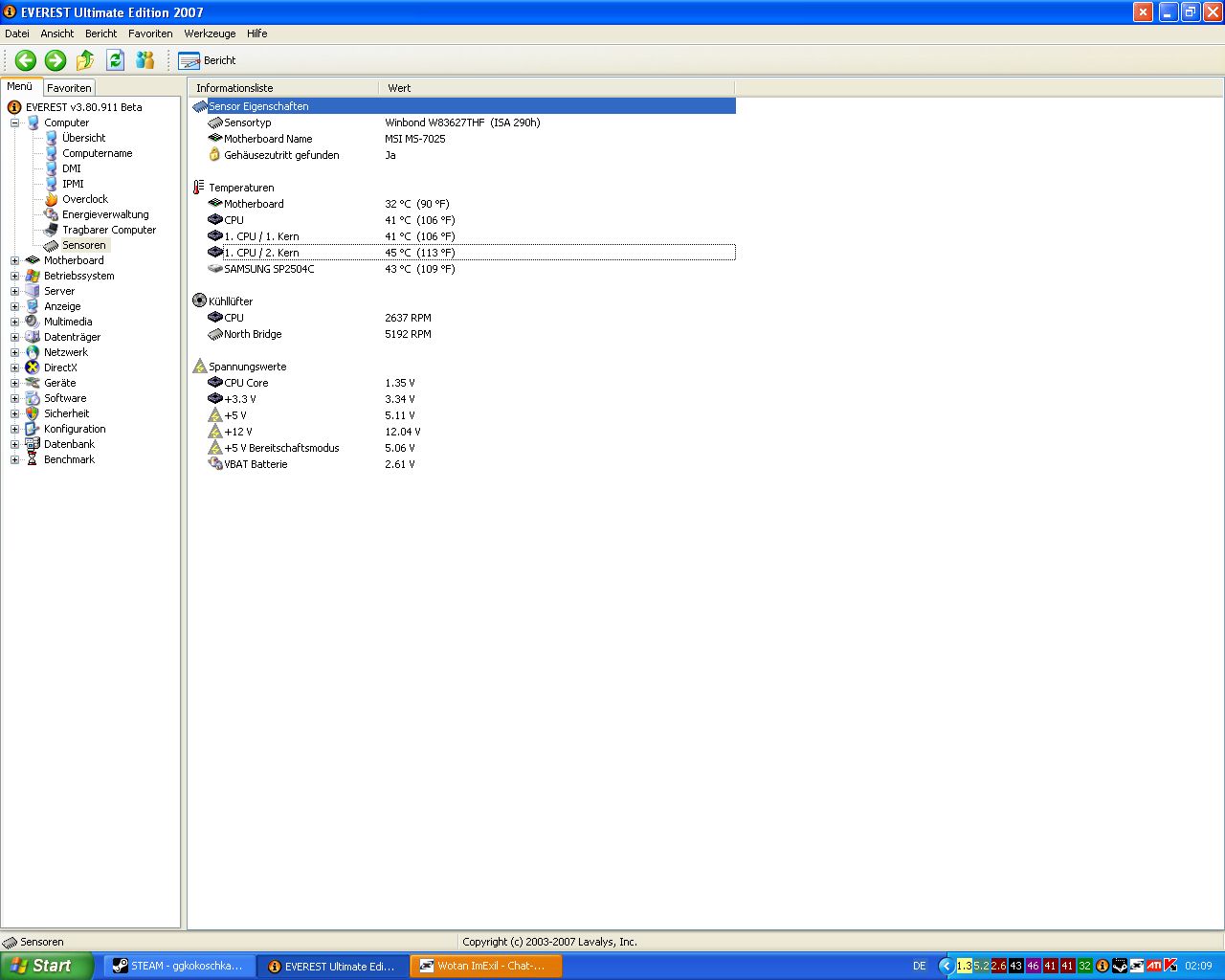Select IPMI in the tree
The width and height of the screenshot is (1225, 980).
(x=73, y=184)
